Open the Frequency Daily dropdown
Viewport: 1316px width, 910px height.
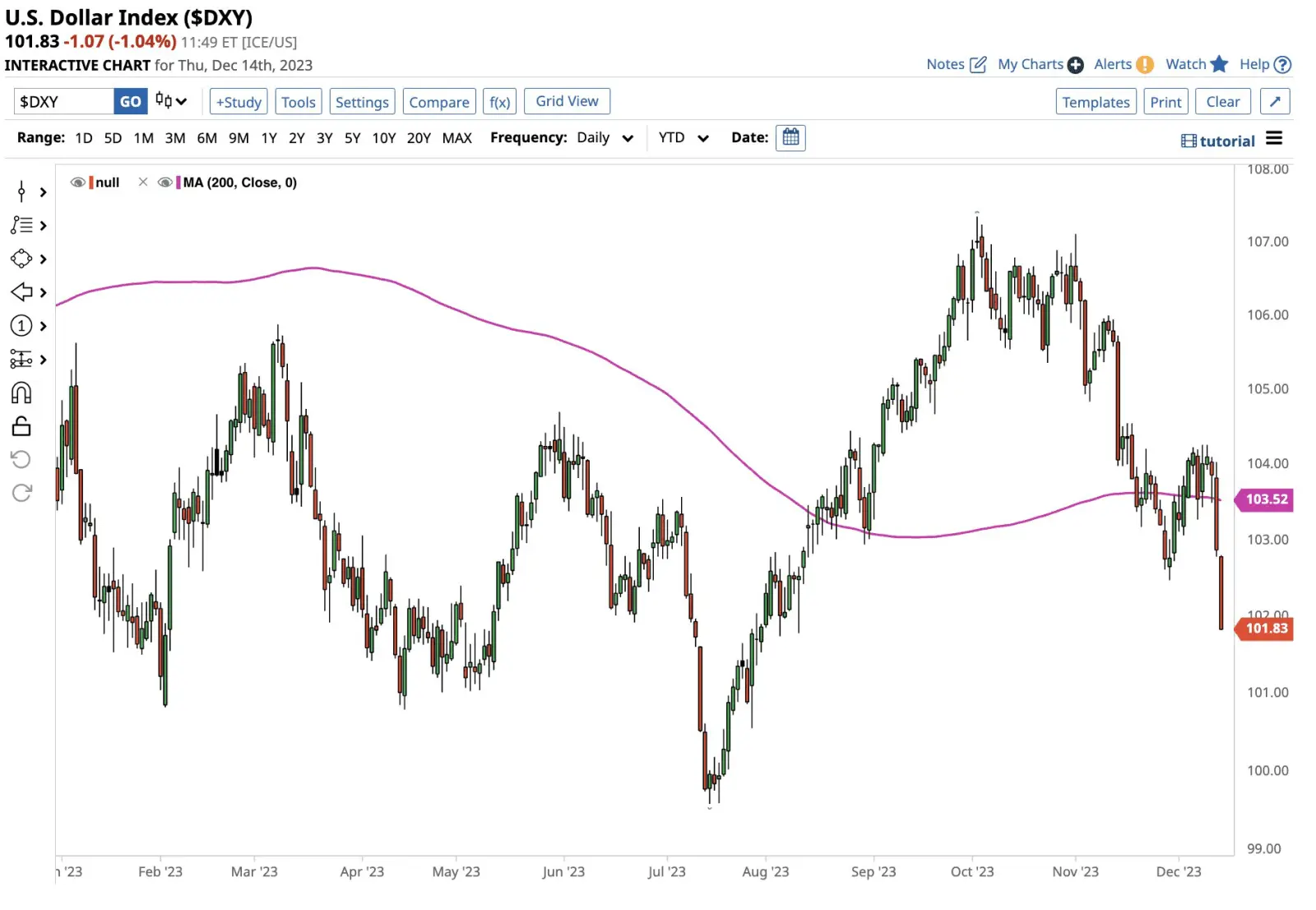pyautogui.click(x=605, y=138)
